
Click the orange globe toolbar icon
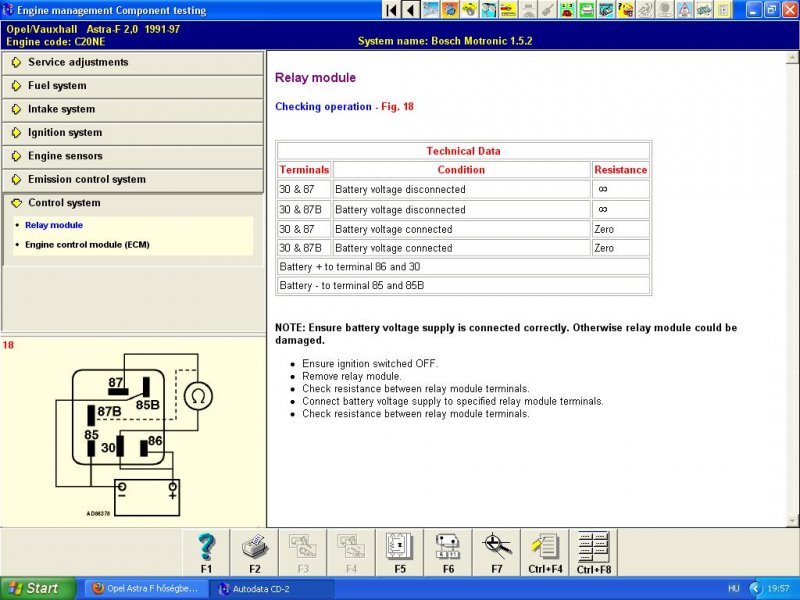coord(449,10)
